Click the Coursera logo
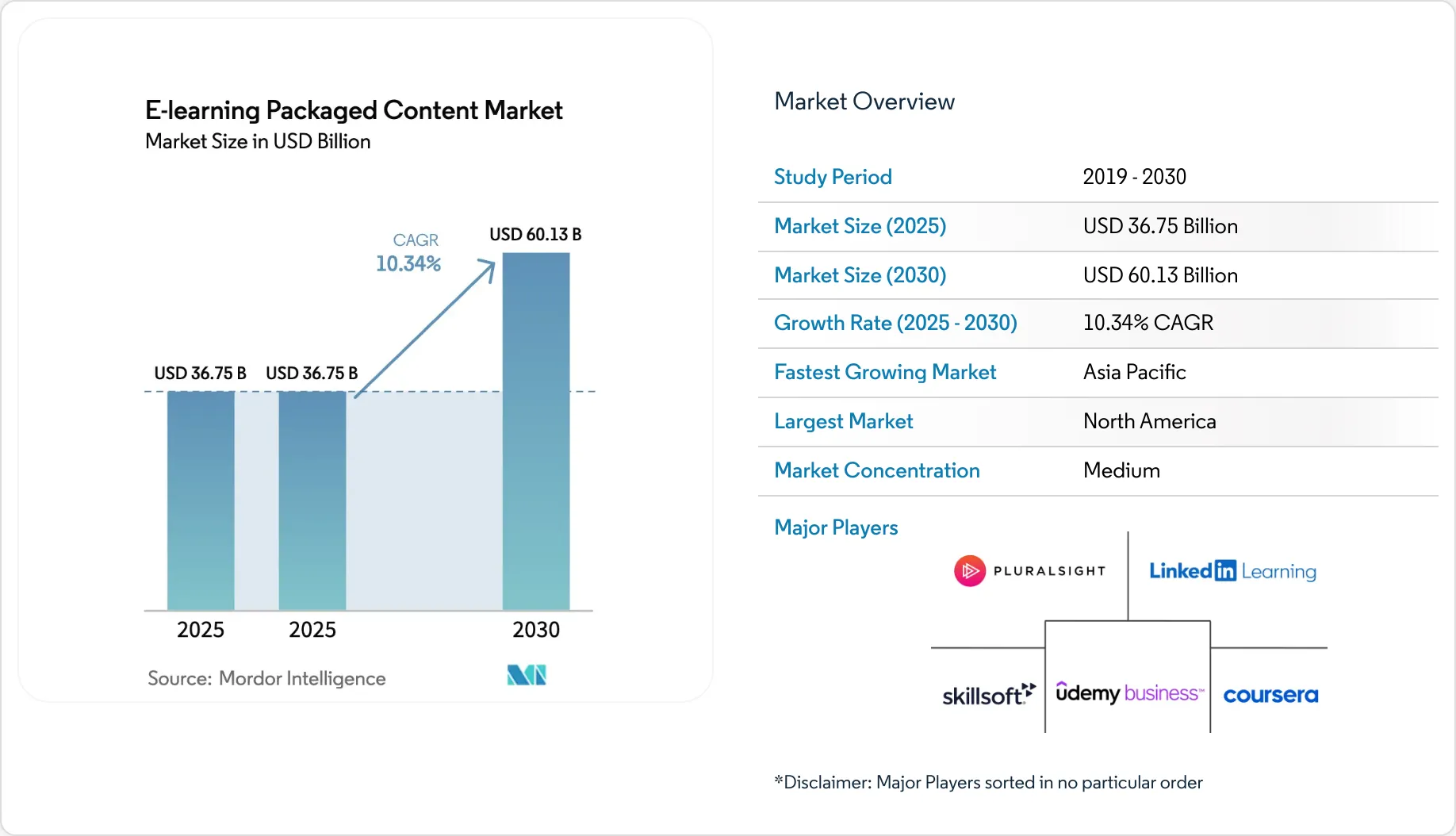Image resolution: width=1456 pixels, height=836 pixels. tap(1270, 695)
